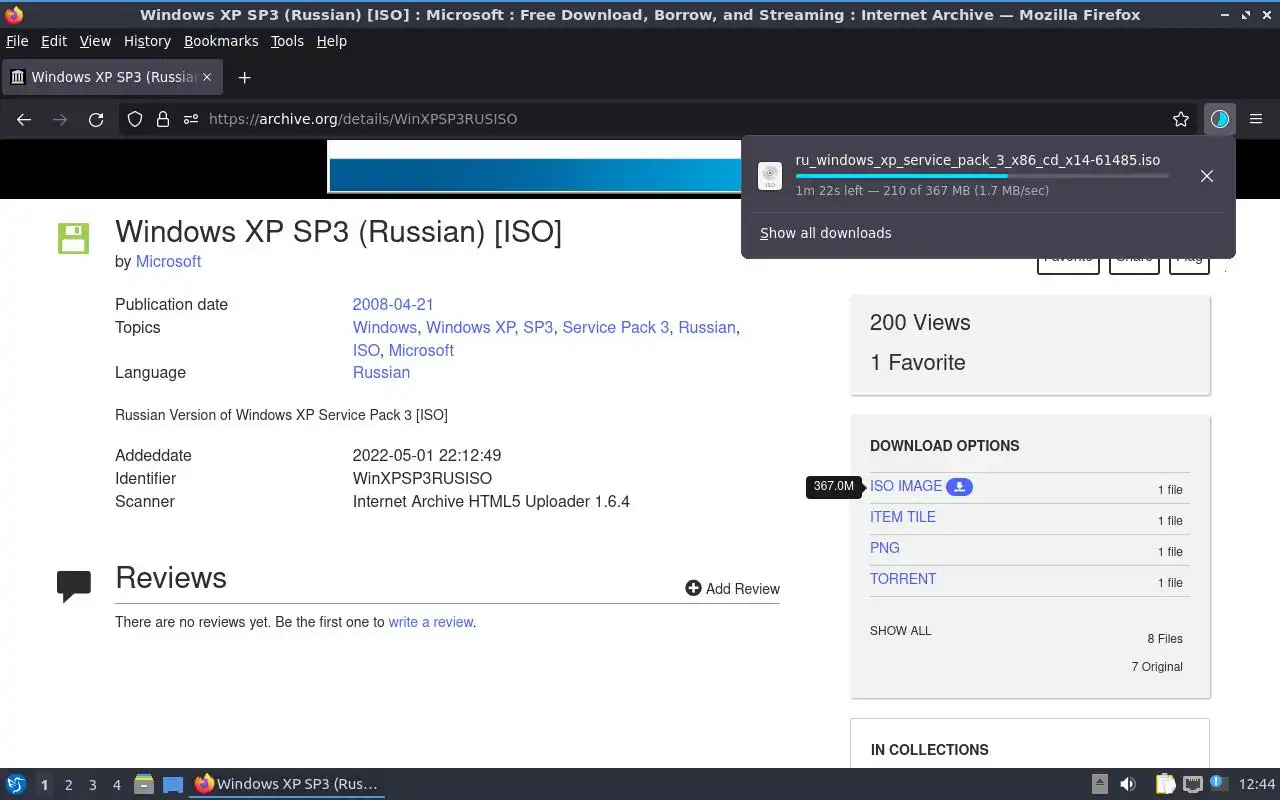Image resolution: width=1280 pixels, height=800 pixels.
Task: Open the volume speaker tray icon
Action: pos(1128,784)
